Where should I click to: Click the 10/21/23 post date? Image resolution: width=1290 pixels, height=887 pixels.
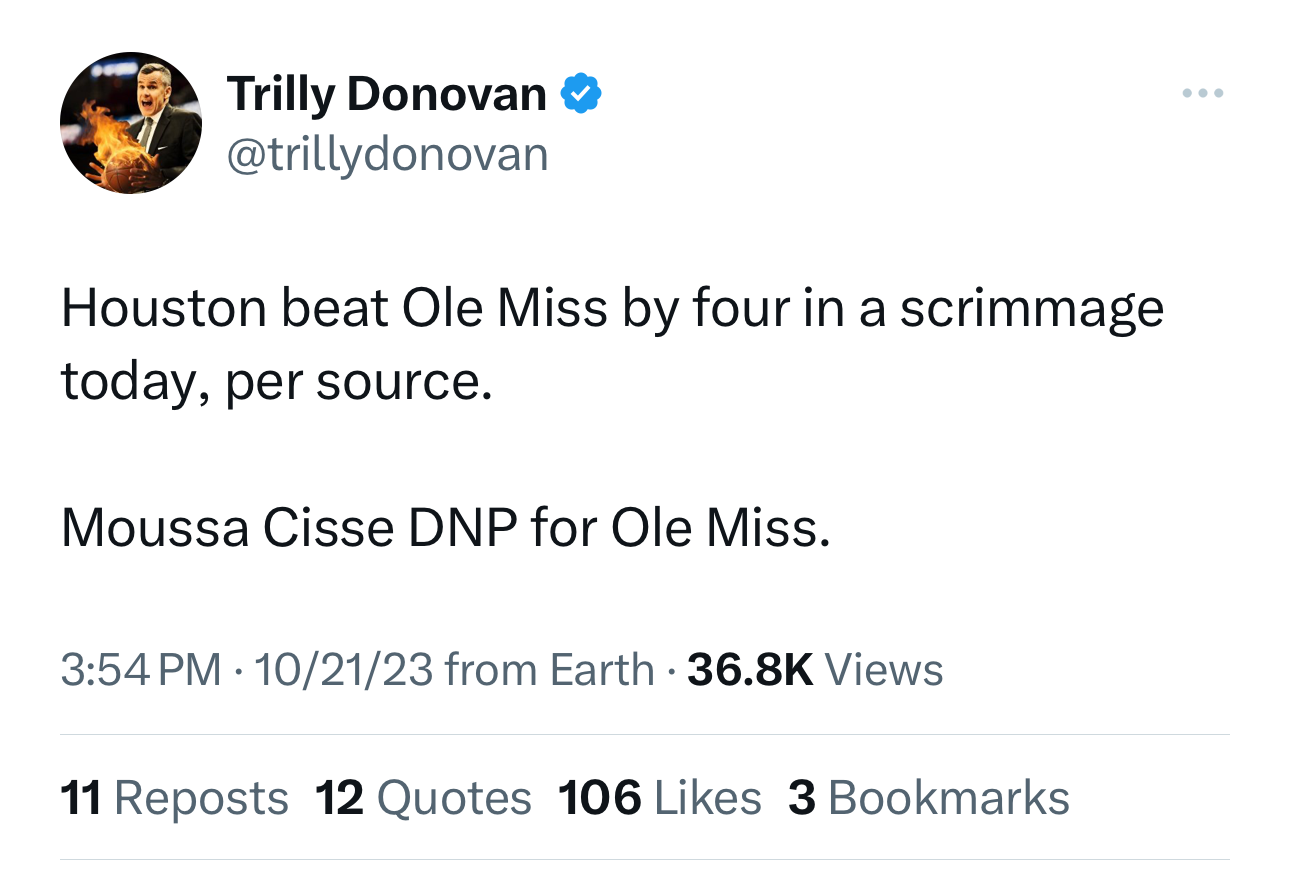(343, 669)
